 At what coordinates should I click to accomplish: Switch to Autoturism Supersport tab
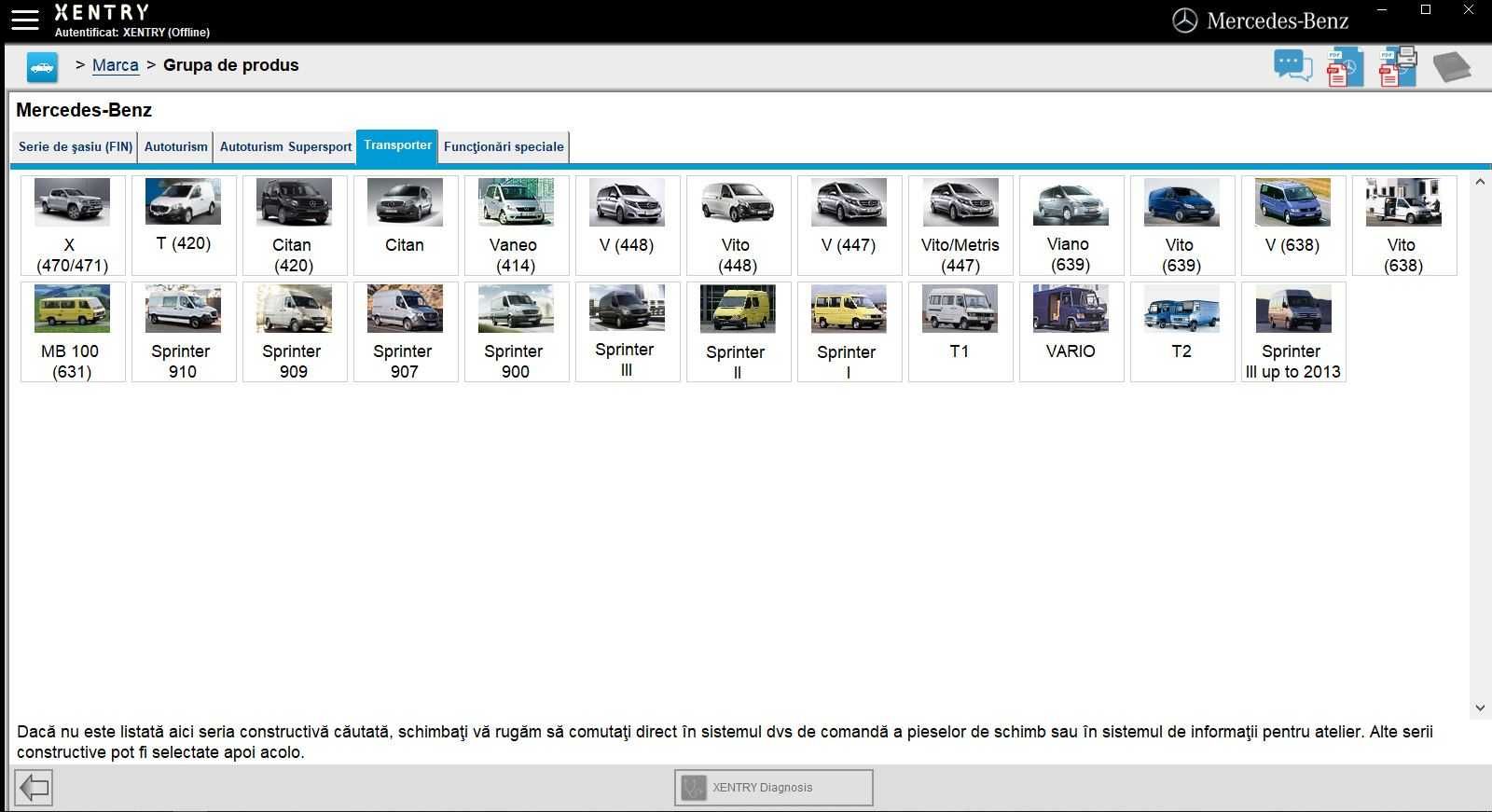[285, 147]
